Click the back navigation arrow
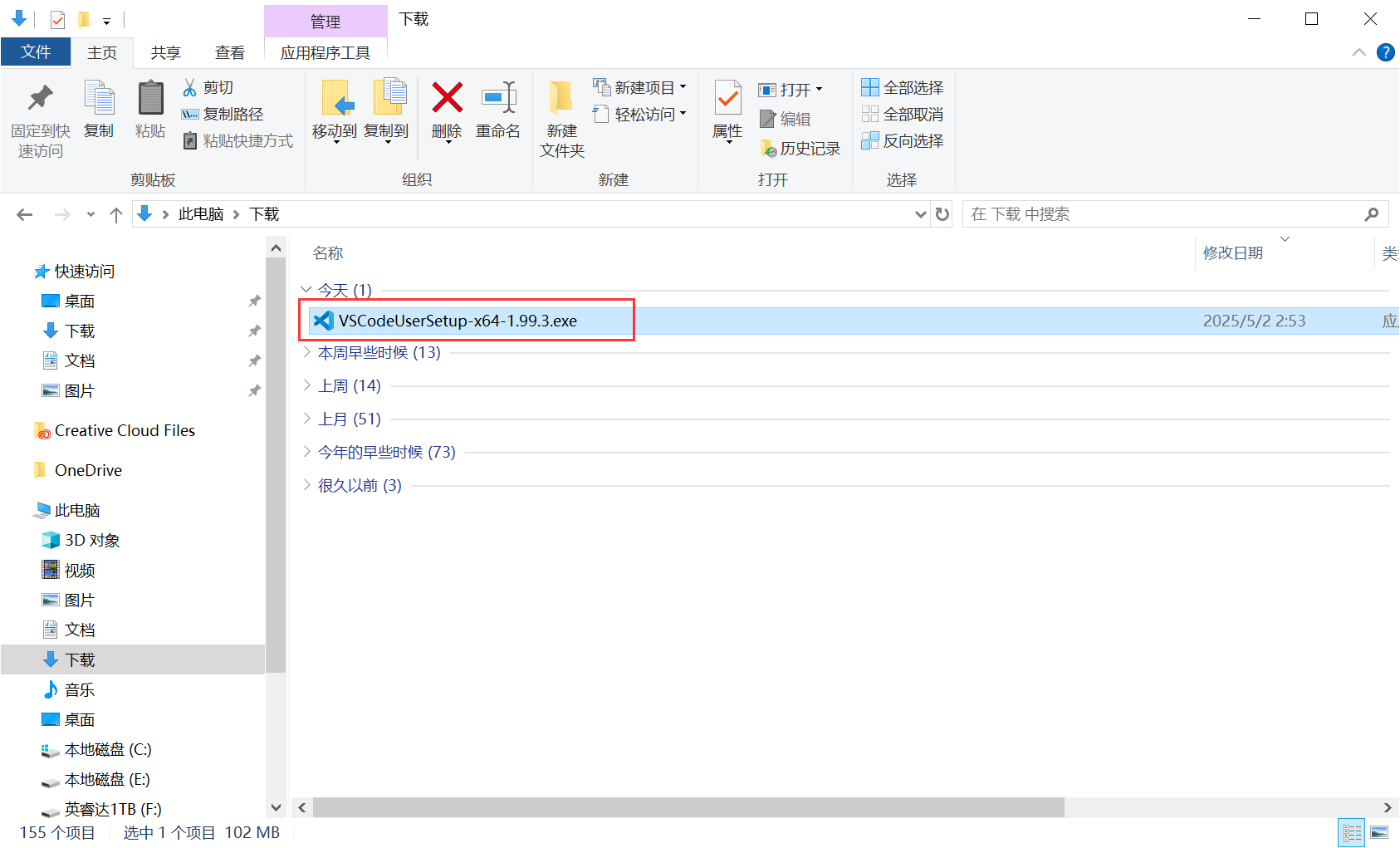 point(25,214)
